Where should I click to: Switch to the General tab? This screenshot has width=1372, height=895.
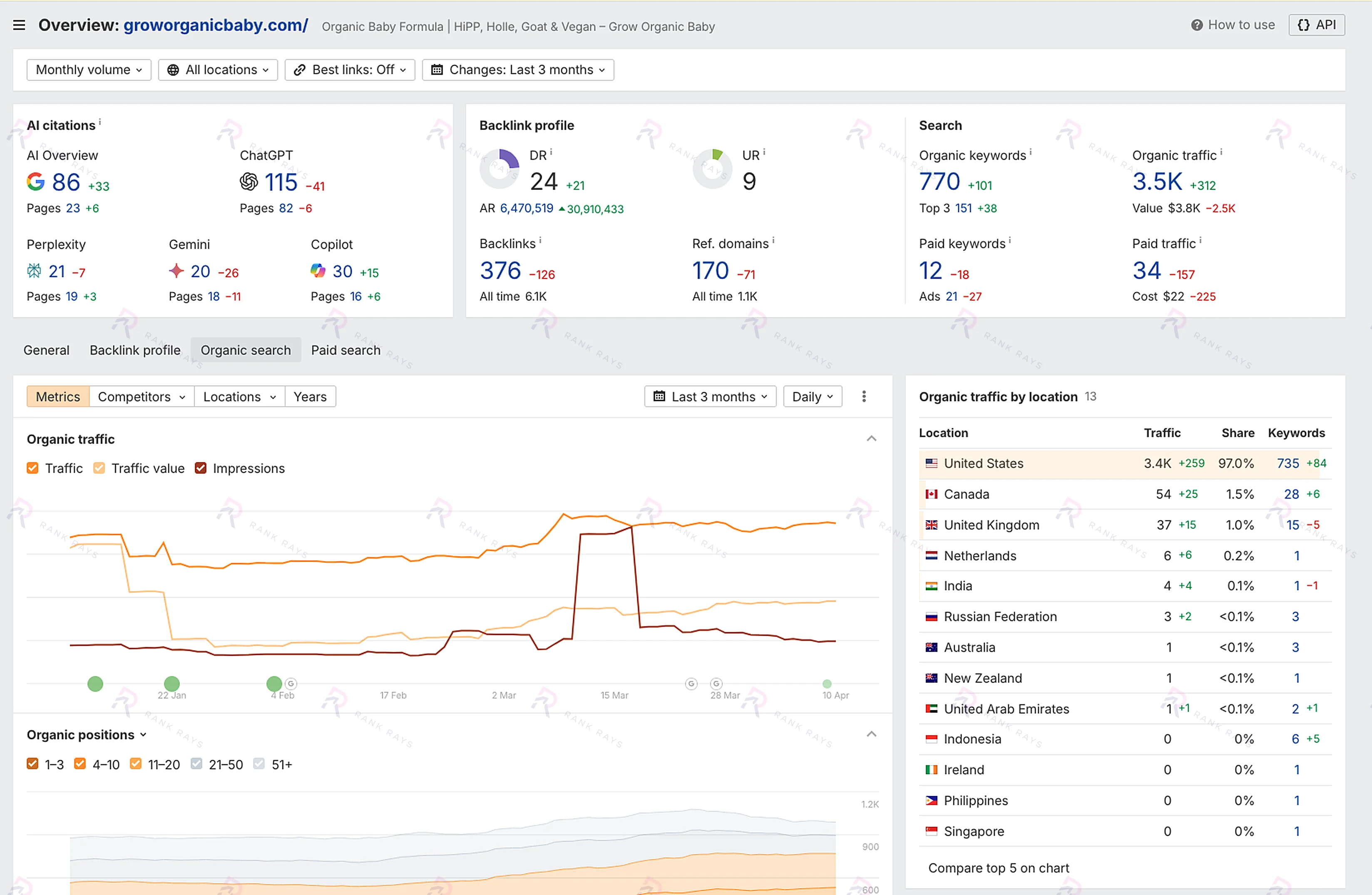point(46,350)
